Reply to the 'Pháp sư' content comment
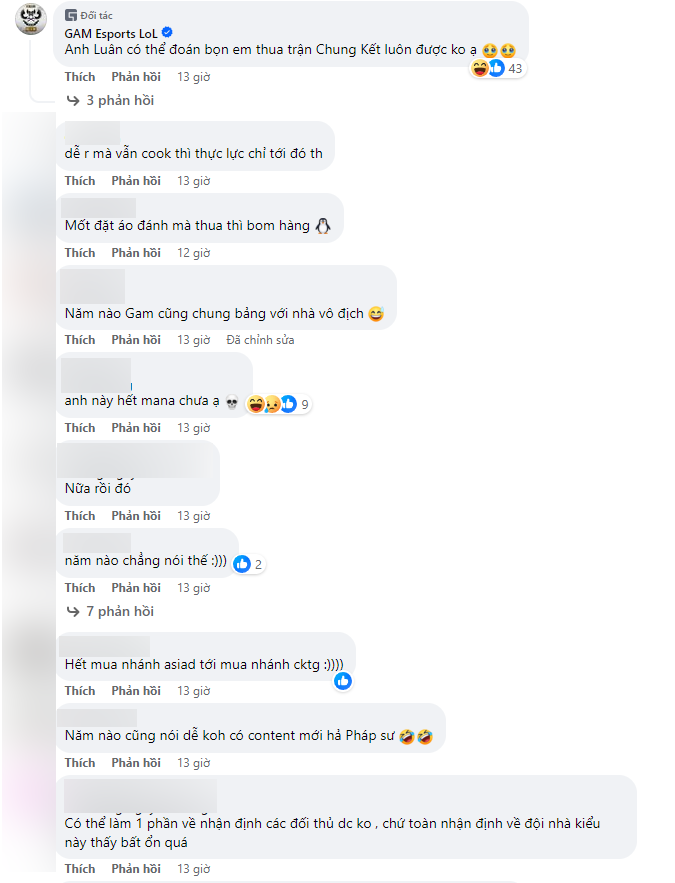 (x=136, y=763)
